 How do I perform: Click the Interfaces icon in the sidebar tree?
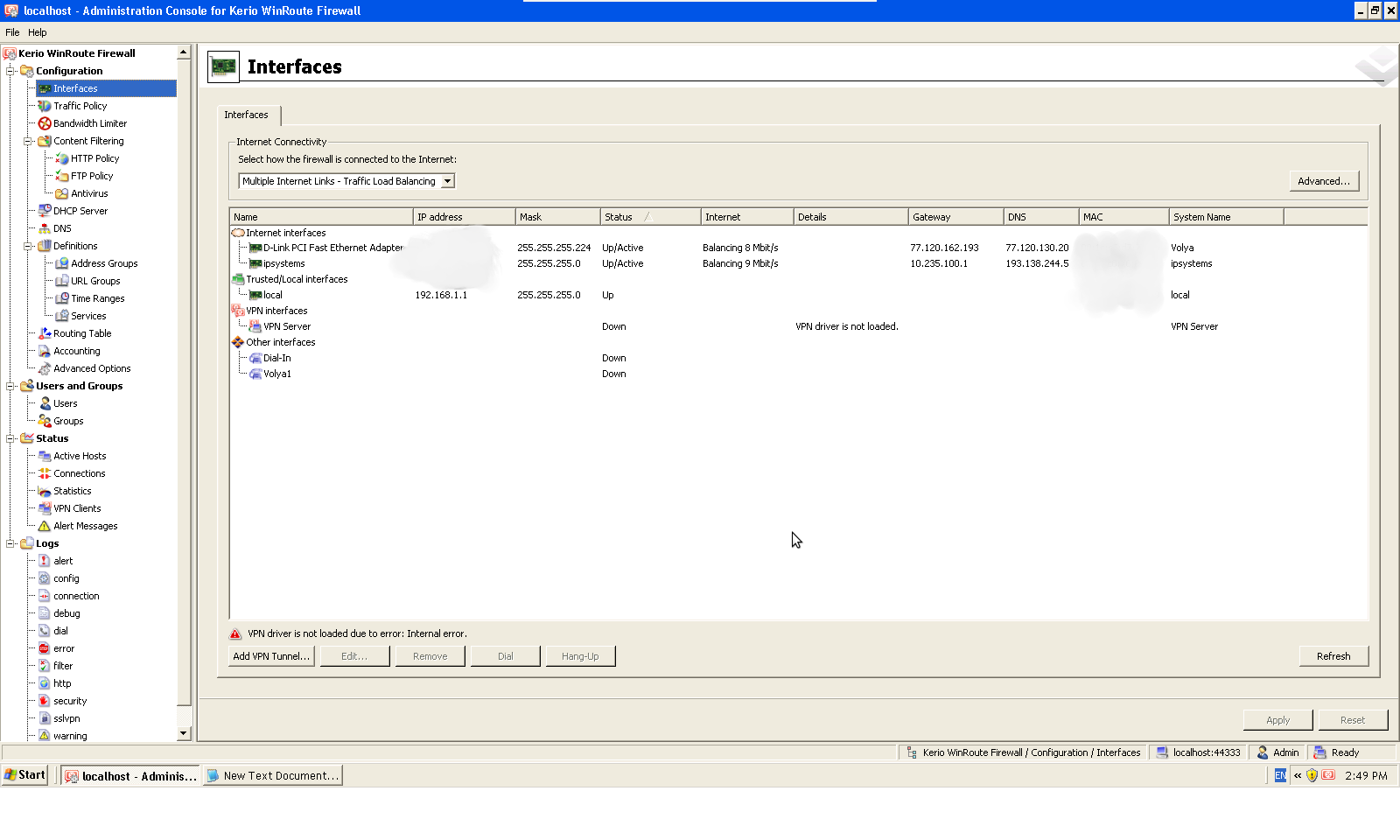[45, 88]
